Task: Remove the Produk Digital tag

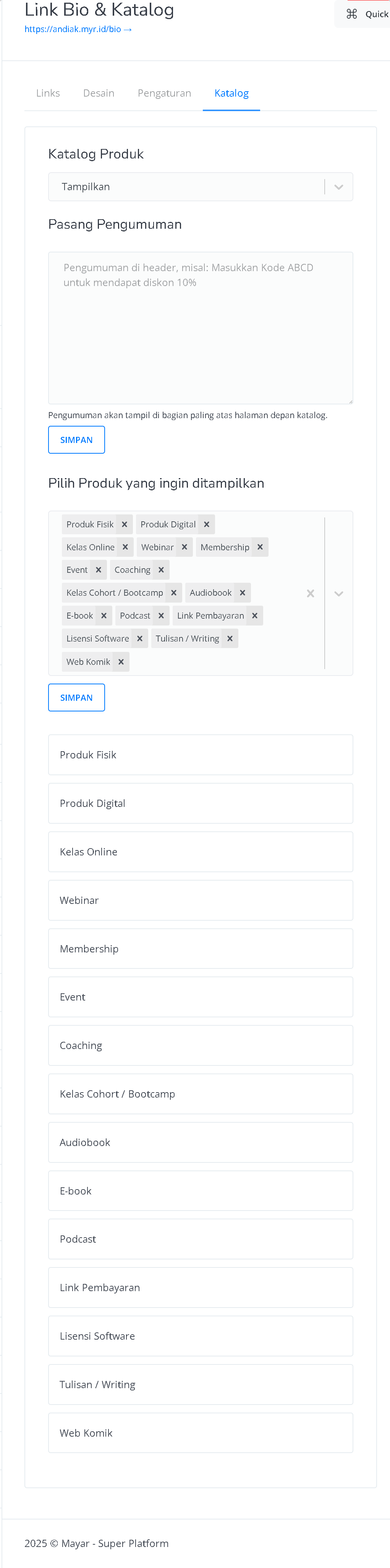Action: coord(206,524)
